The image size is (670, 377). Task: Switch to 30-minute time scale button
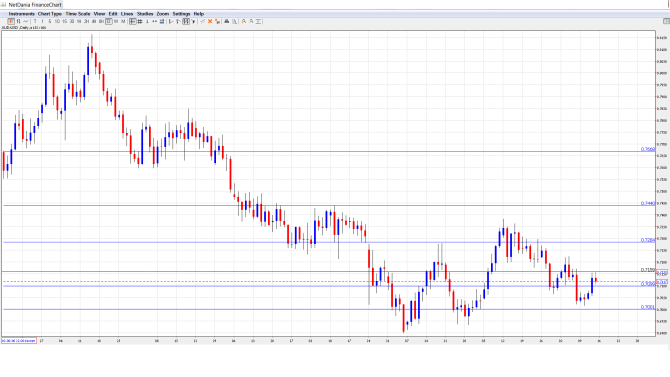pos(72,21)
